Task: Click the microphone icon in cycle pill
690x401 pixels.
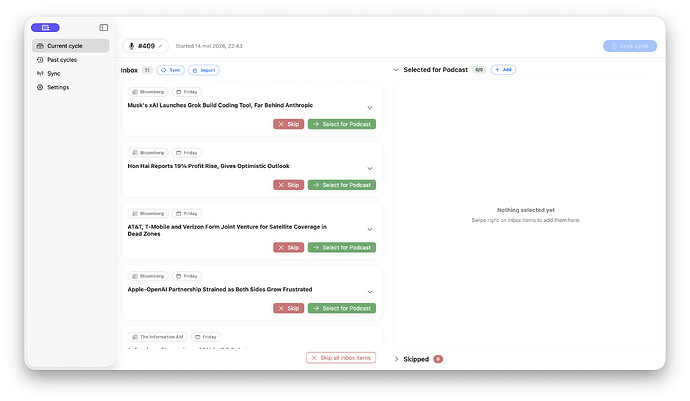Action: pyautogui.click(x=131, y=46)
